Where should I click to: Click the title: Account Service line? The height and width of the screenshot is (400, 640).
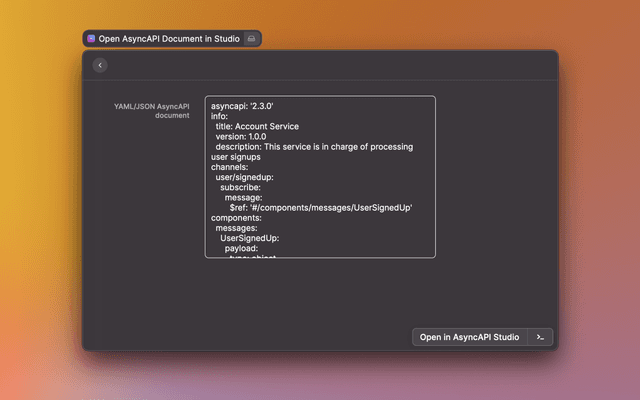(x=257, y=127)
